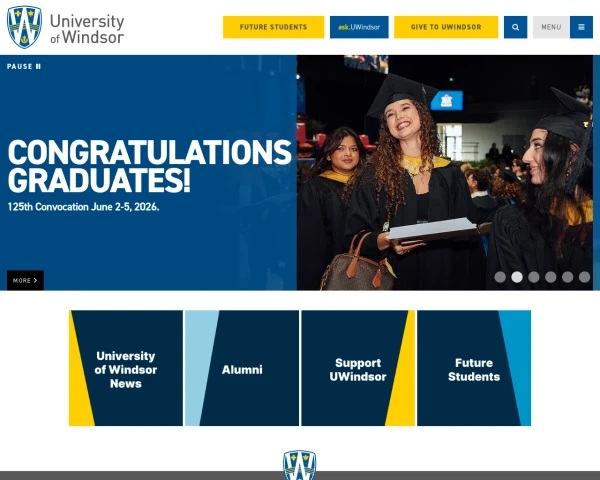The height and width of the screenshot is (480, 600).
Task: Pause the hero slideshow
Action: pos(24,66)
